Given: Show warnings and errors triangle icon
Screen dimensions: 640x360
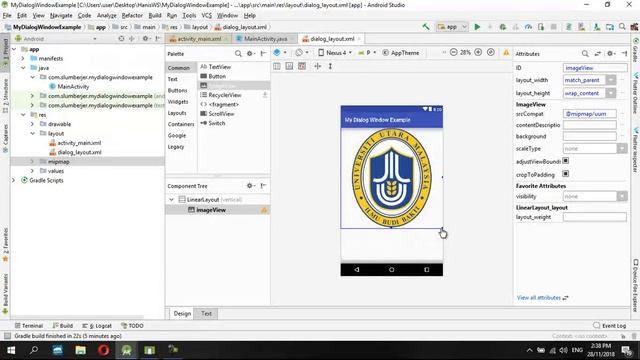Looking at the screenshot, I should [506, 53].
